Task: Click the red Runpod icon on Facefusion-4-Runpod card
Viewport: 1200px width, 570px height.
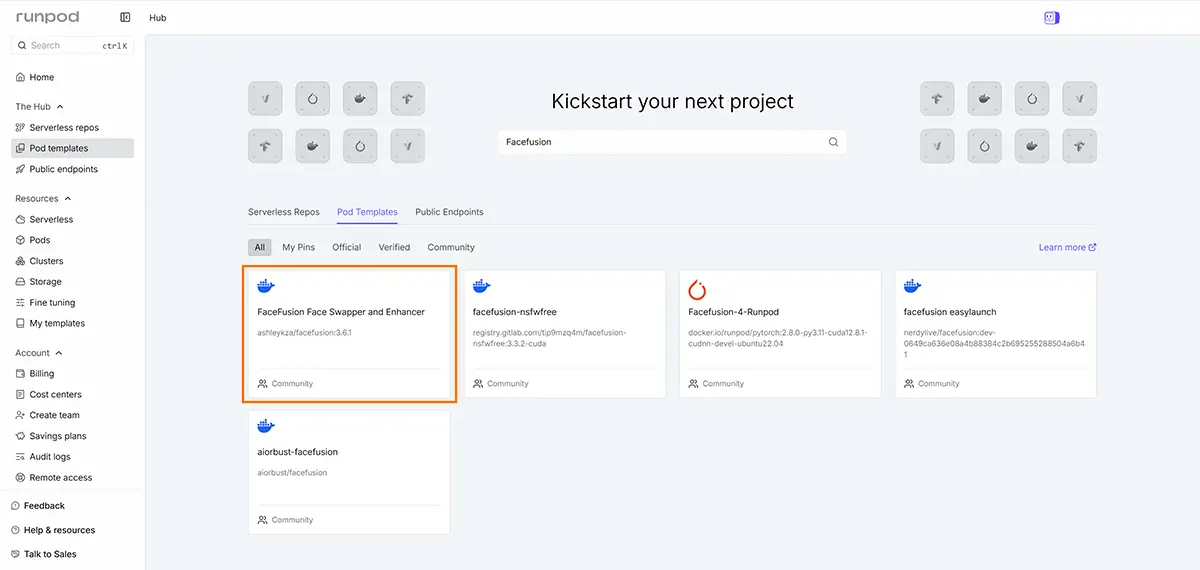Action: [698, 290]
